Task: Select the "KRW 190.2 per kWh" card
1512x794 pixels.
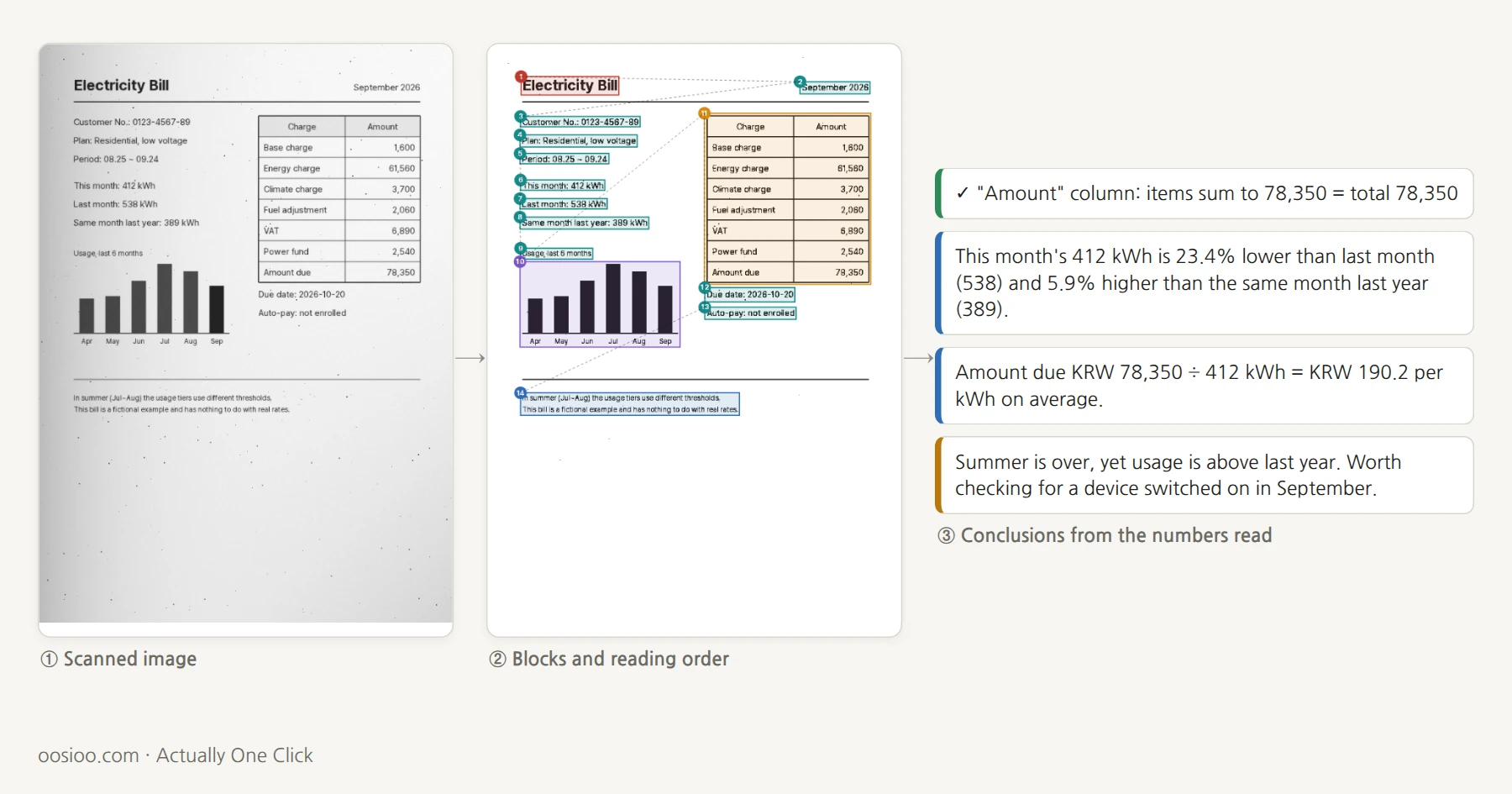Action: [x=1204, y=386]
